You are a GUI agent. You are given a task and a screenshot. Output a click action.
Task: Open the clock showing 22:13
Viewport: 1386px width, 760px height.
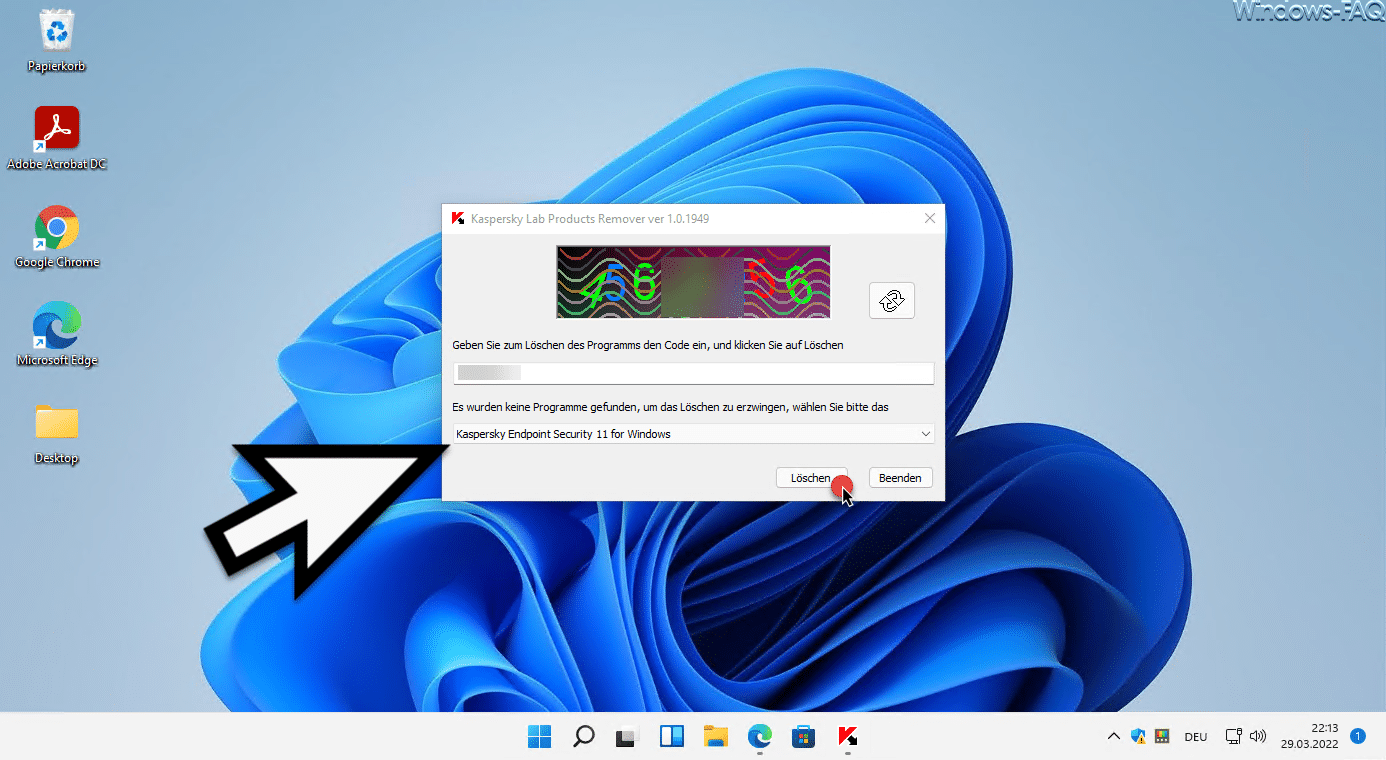[x=1308, y=737]
